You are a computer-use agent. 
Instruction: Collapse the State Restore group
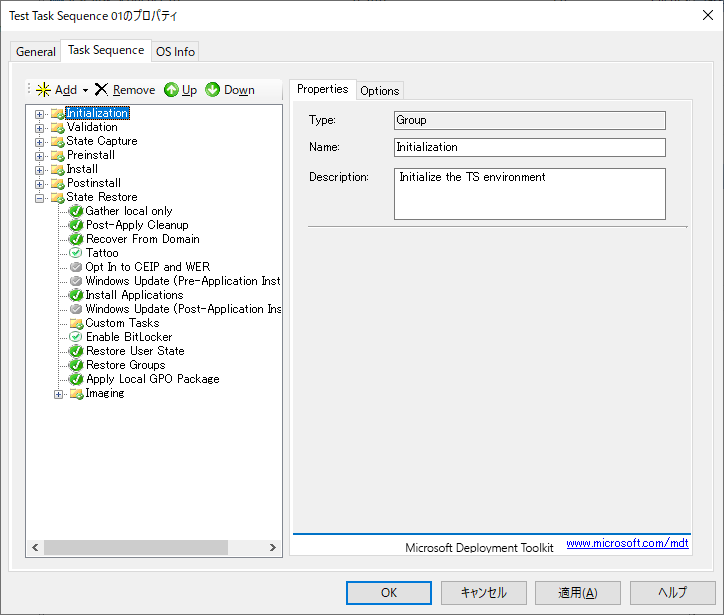coord(40,198)
